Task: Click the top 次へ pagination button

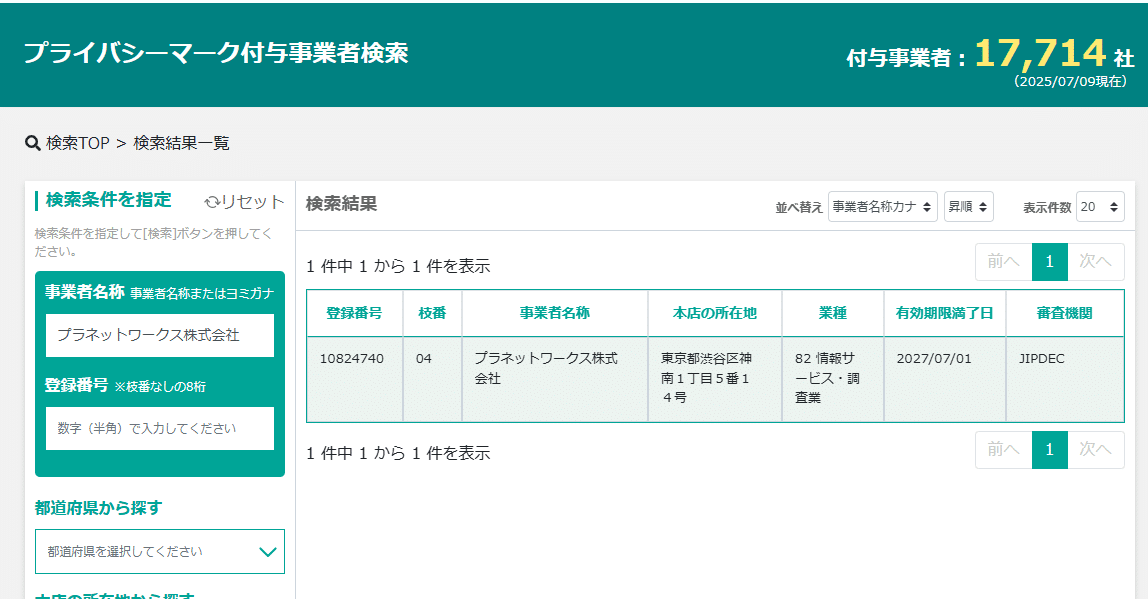Action: [x=1095, y=261]
